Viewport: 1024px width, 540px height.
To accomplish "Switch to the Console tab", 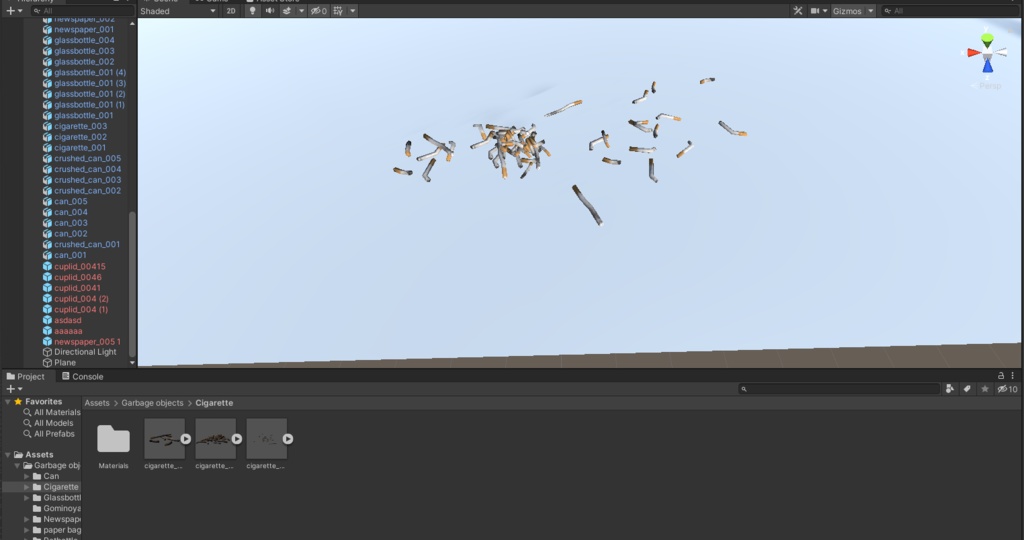I will [82, 377].
